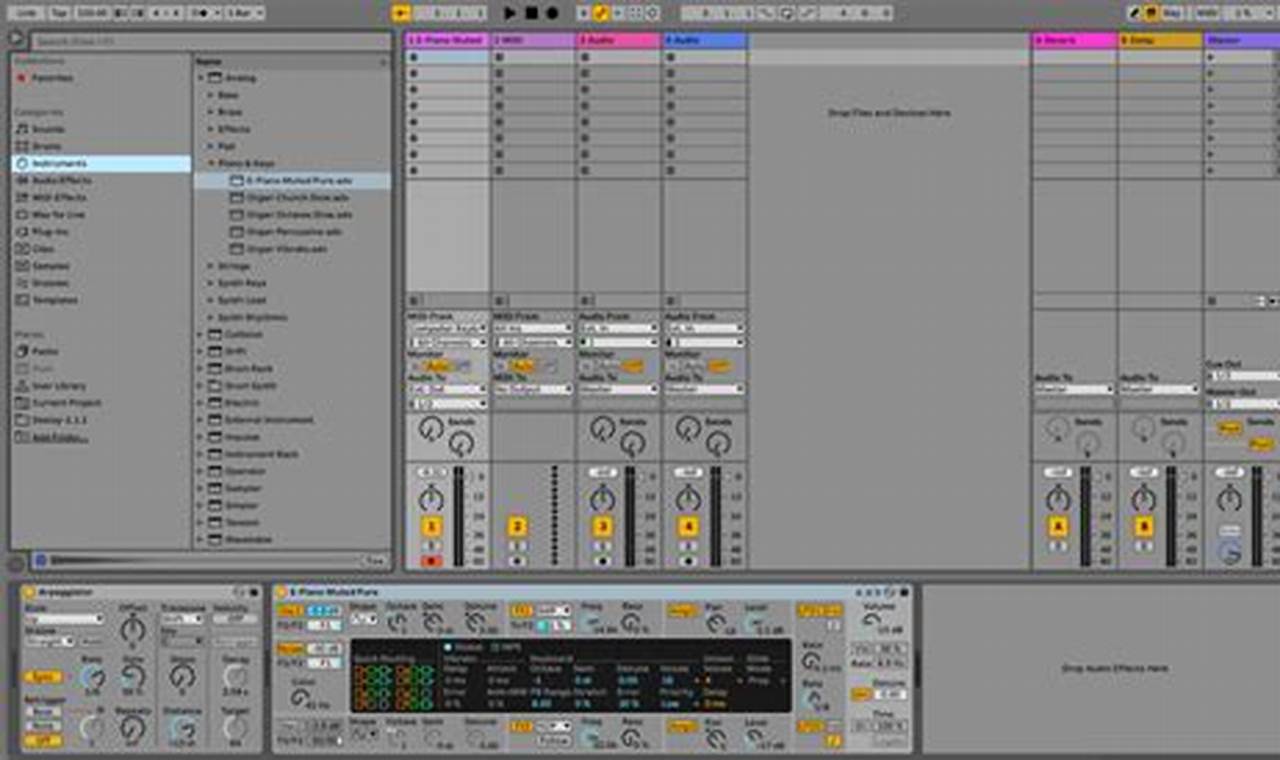Select Organ Church Slow.adv preset
Image resolution: width=1280 pixels, height=760 pixels.
(291, 197)
